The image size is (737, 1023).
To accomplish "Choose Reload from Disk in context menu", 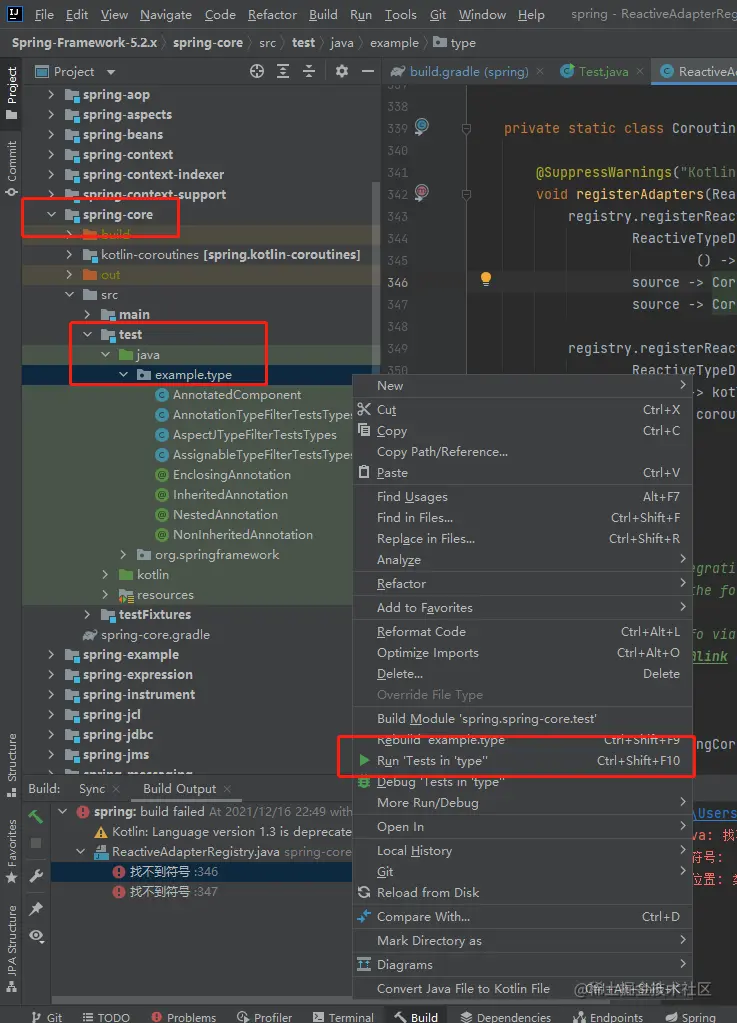I will coord(522,893).
